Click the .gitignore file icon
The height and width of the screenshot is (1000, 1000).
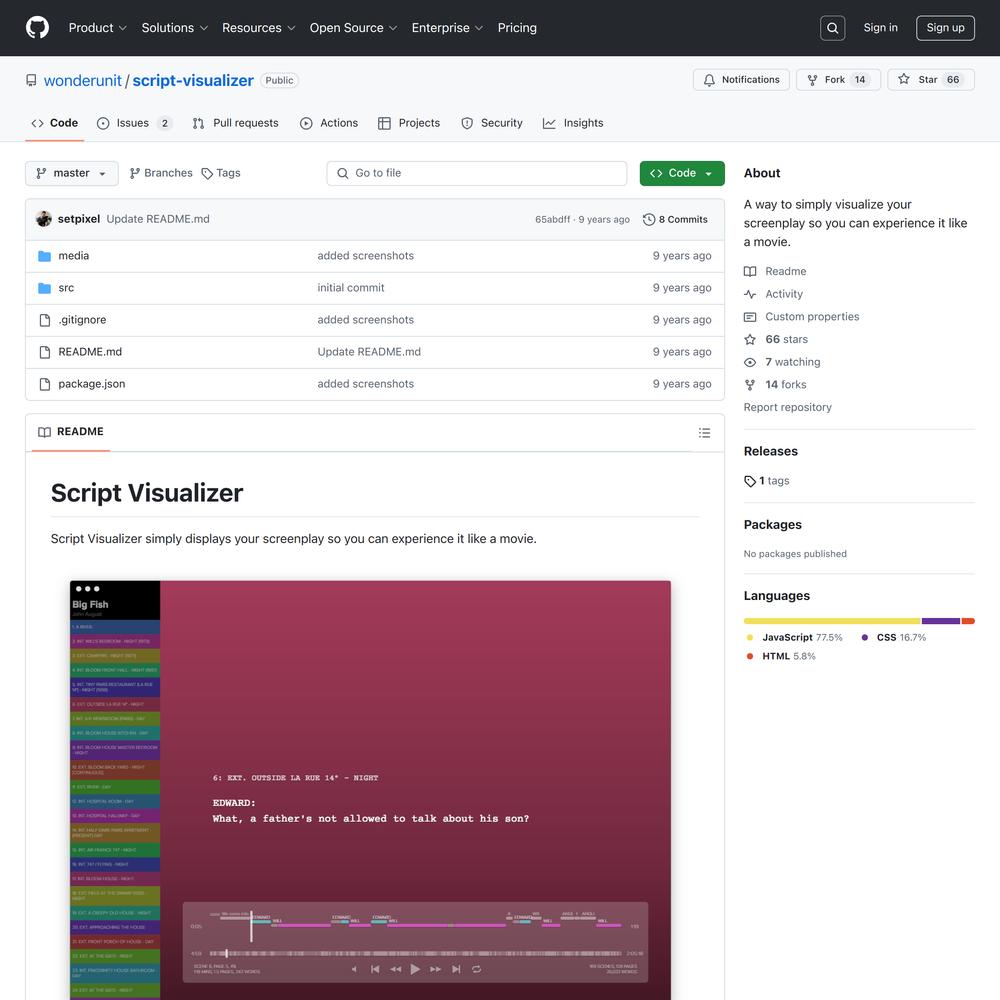(x=45, y=320)
